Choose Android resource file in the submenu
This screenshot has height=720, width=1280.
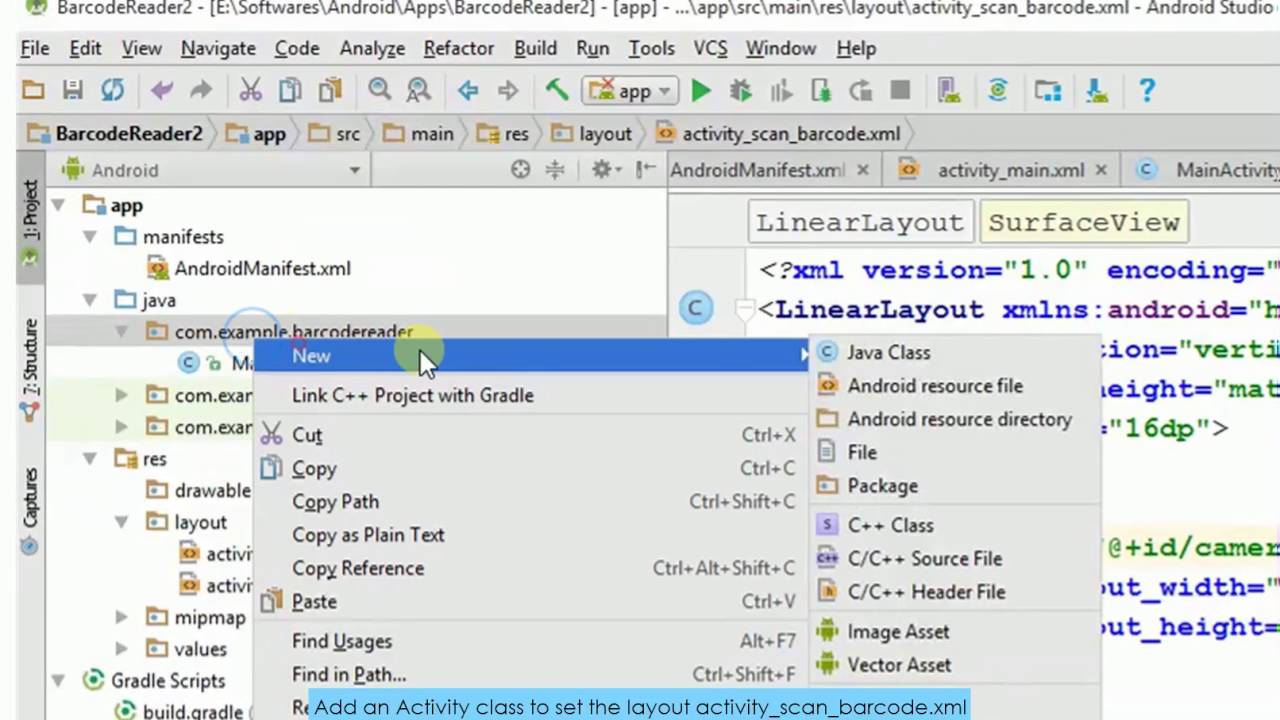pos(955,386)
